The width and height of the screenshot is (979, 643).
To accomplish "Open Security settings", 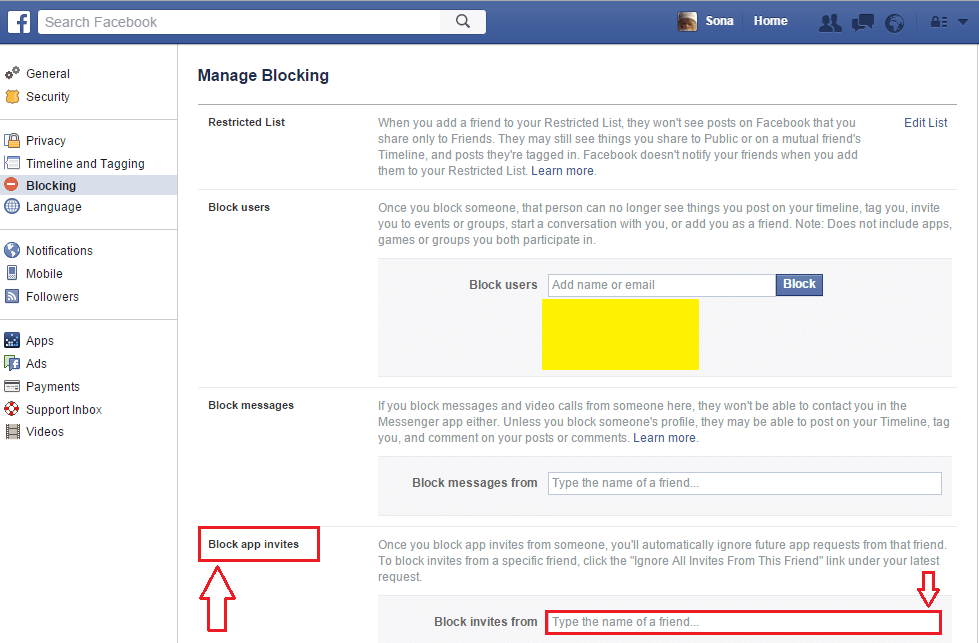I will [x=47, y=97].
